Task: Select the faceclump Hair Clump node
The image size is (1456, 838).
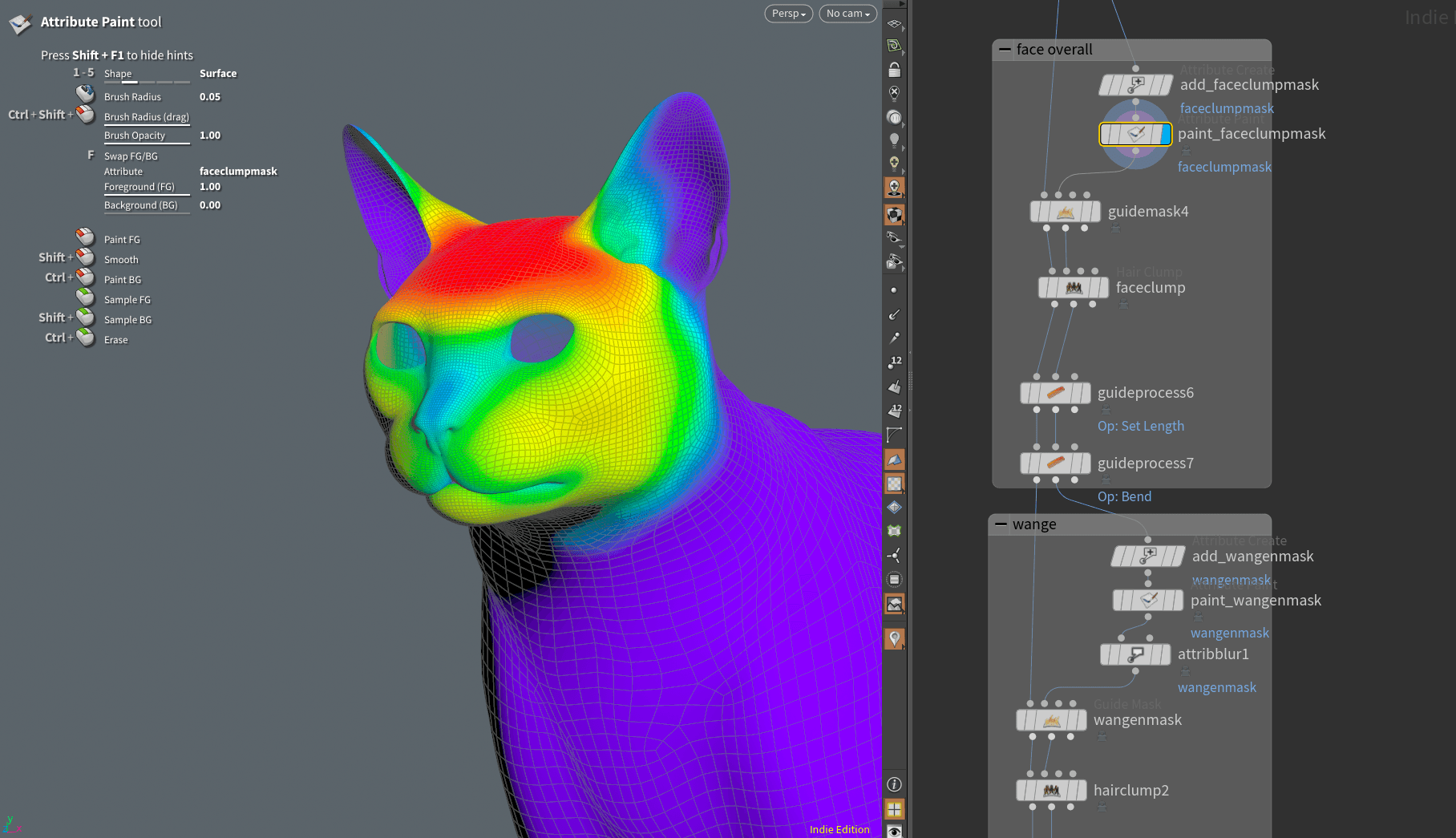Action: [x=1073, y=288]
